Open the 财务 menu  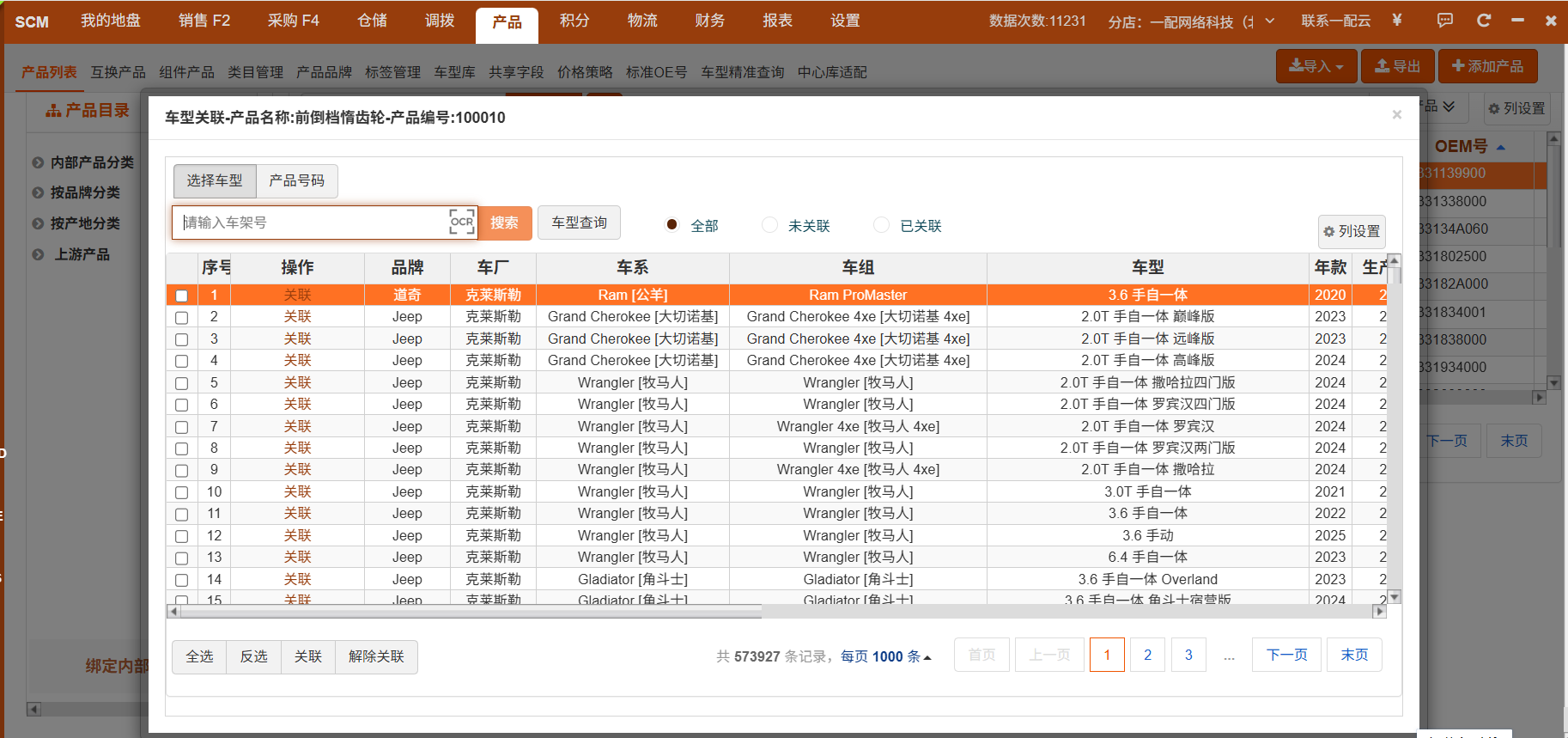coord(709,21)
